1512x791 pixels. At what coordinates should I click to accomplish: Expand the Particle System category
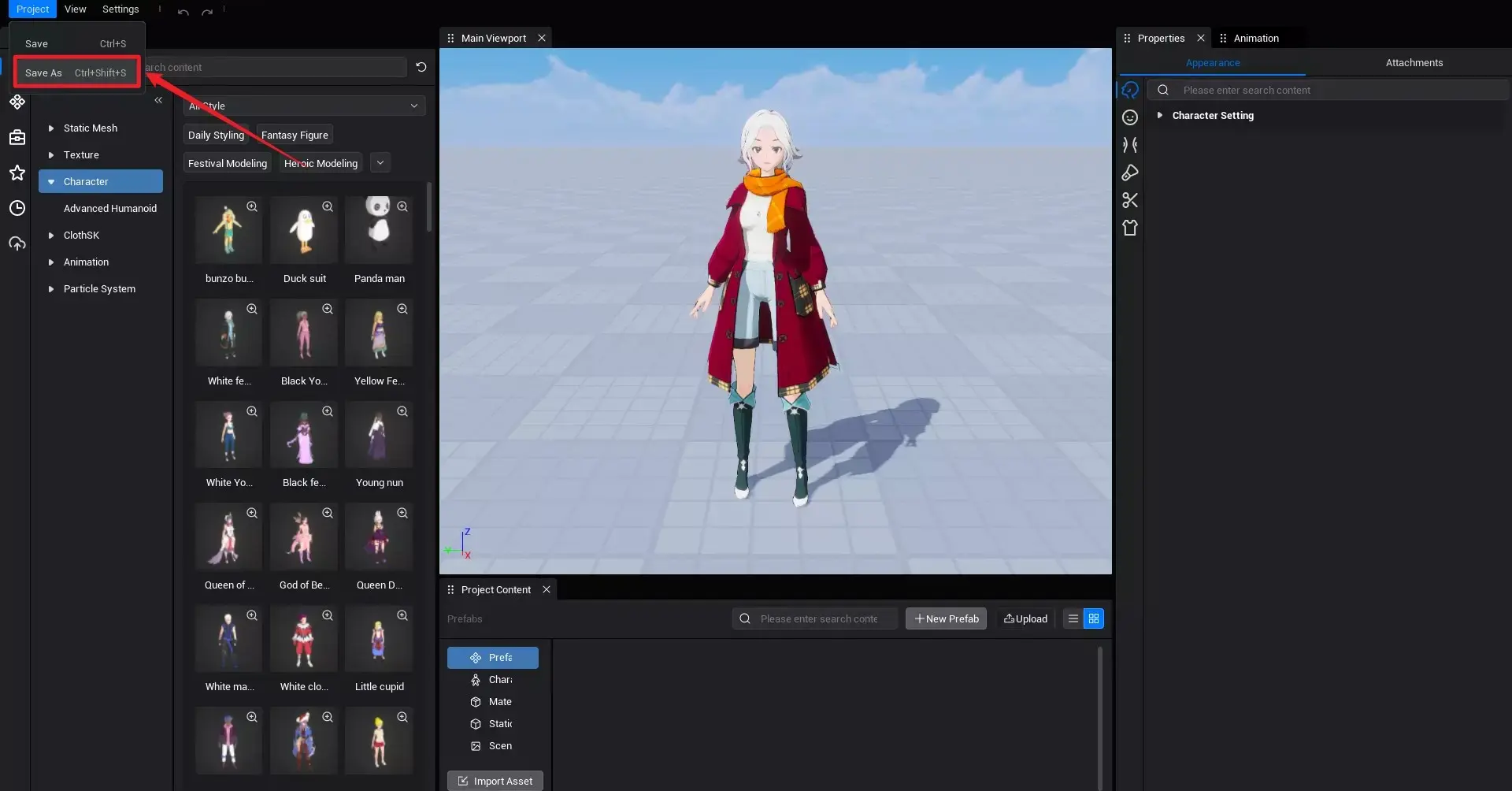tap(51, 289)
